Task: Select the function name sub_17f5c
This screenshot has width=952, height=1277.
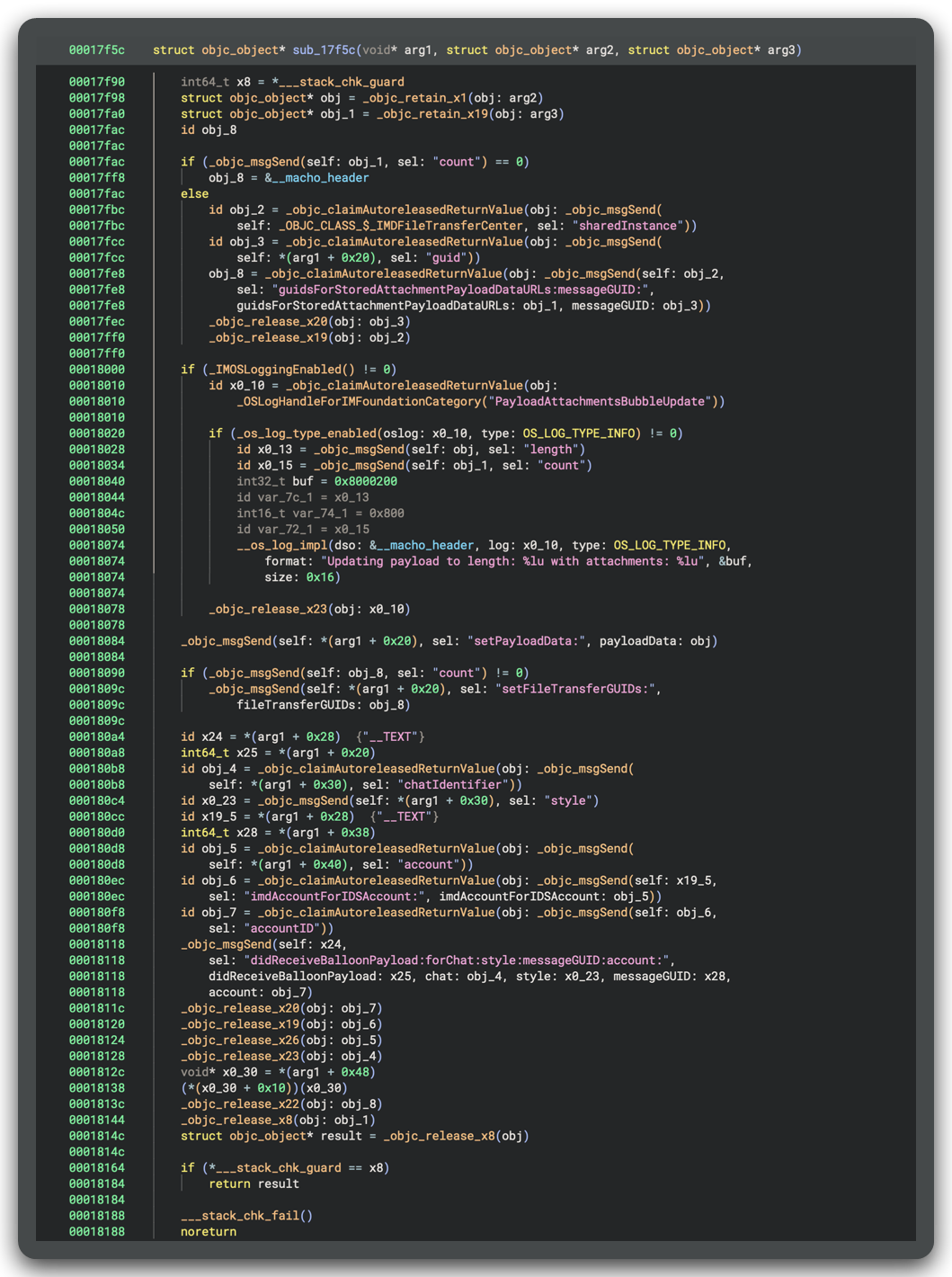Action: pos(324,50)
